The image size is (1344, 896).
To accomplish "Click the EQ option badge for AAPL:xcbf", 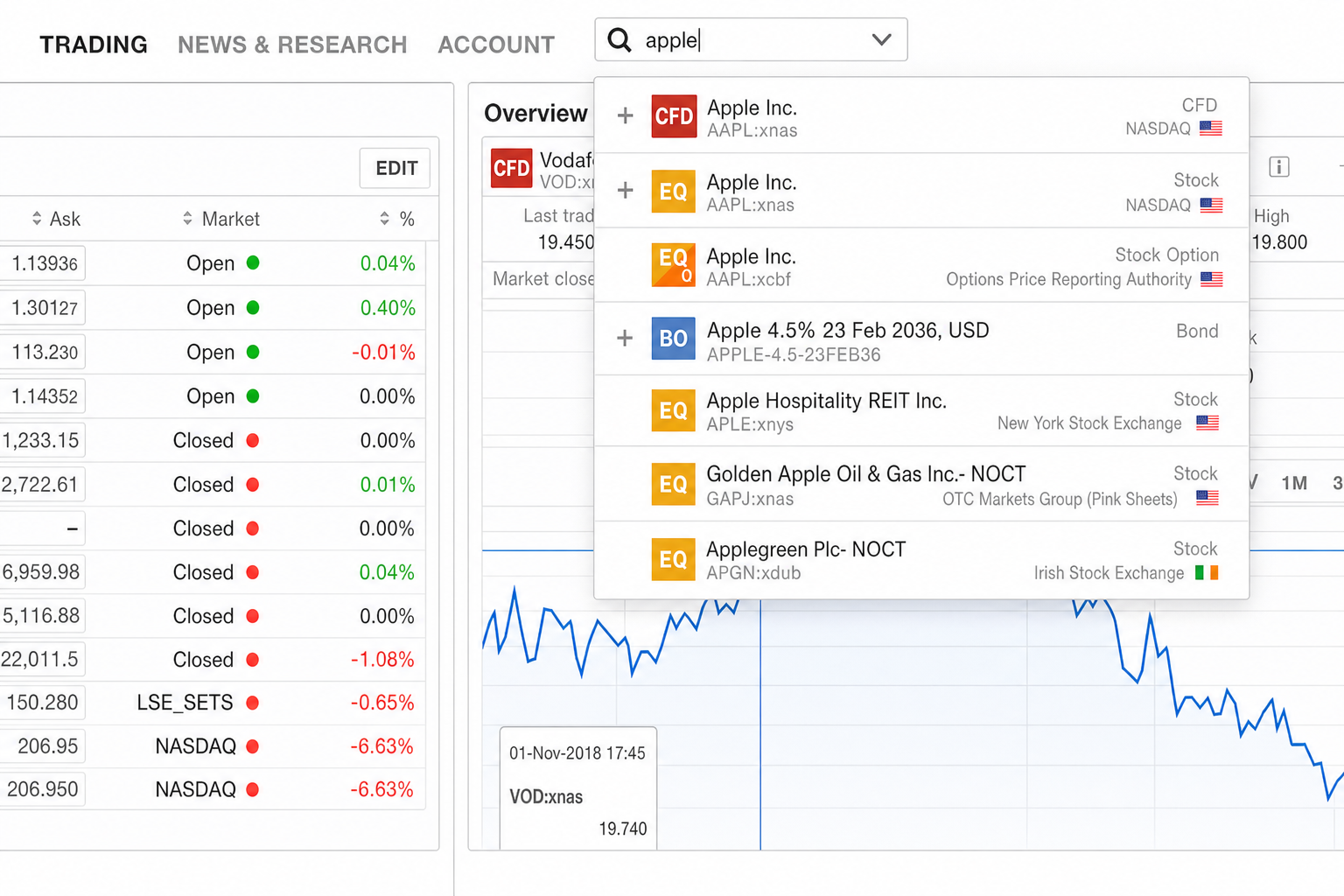I will (674, 265).
